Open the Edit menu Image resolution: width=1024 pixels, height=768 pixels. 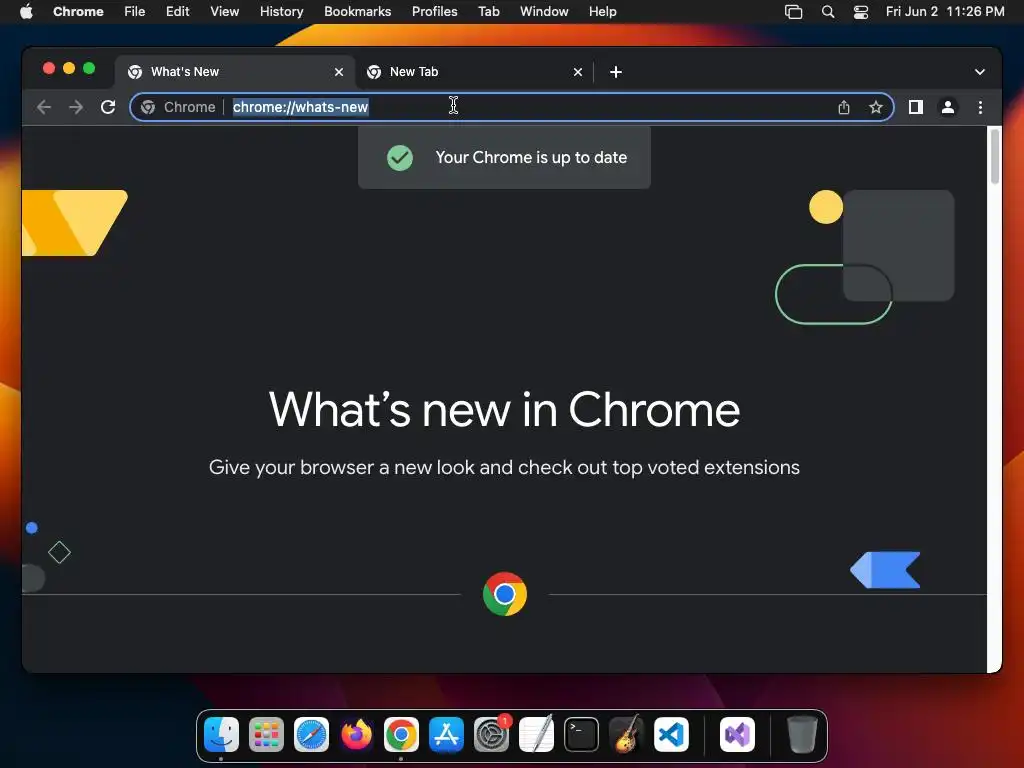(x=177, y=12)
